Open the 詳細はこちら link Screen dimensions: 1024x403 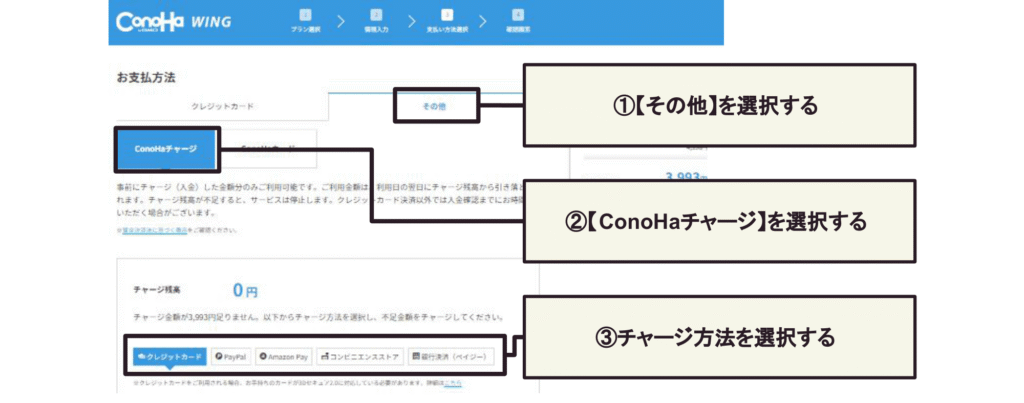coord(452,383)
